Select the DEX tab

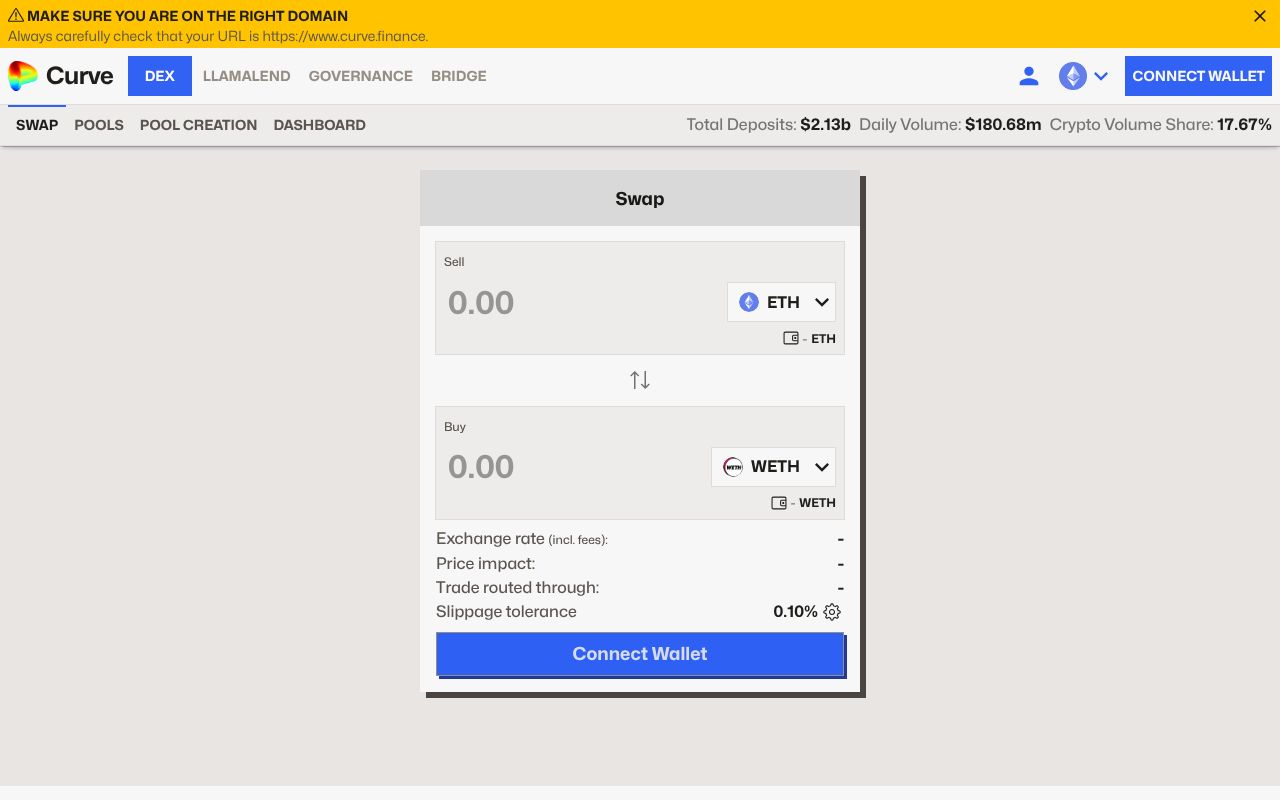[160, 76]
